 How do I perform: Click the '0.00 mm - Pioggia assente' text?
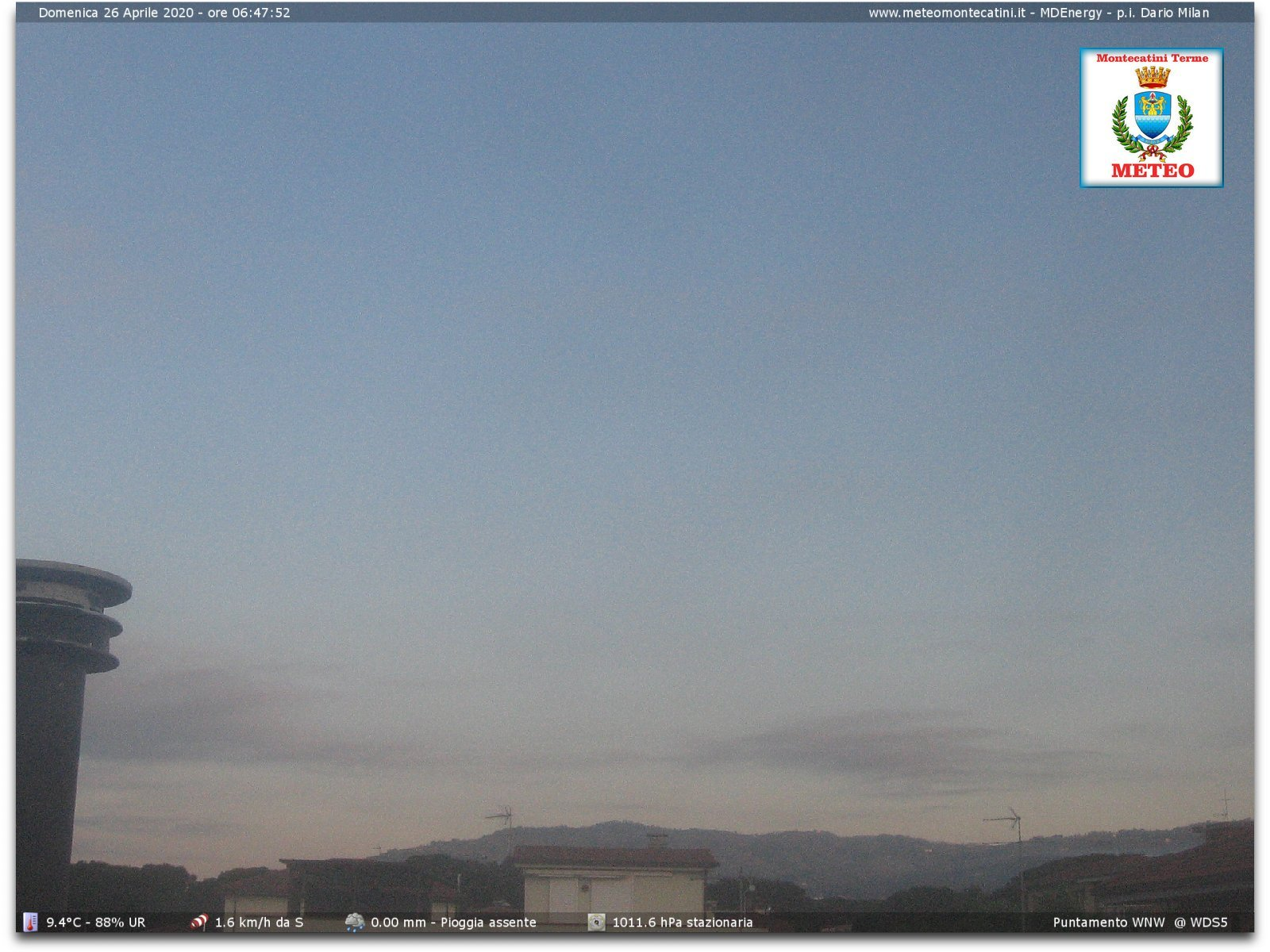click(453, 923)
